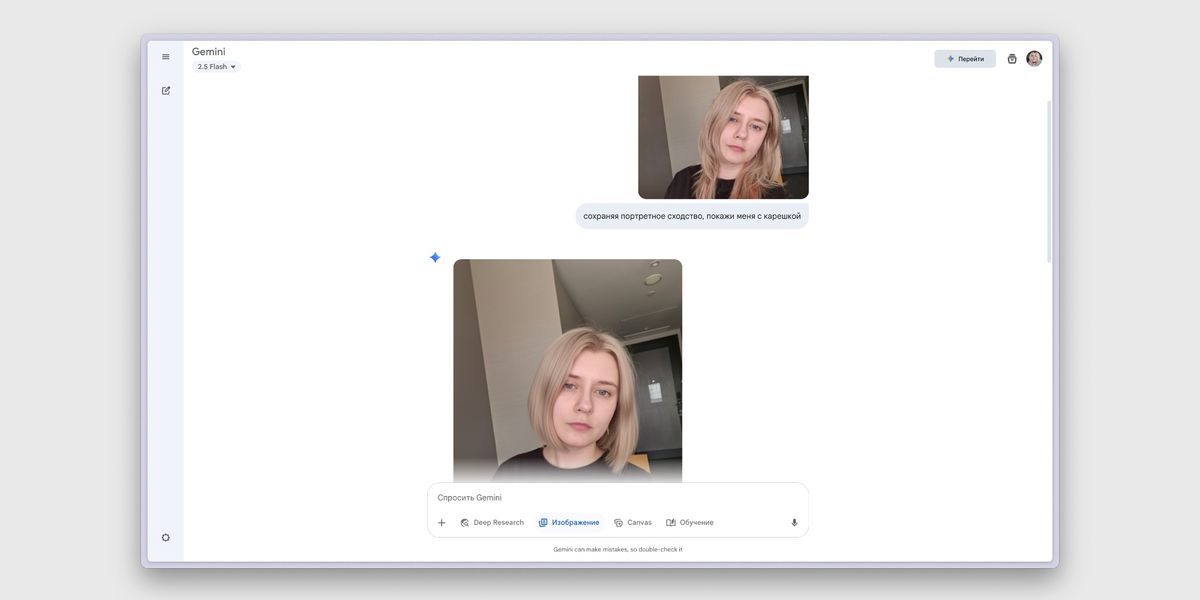The height and width of the screenshot is (600, 1200).
Task: Open the generated bob haircut image
Action: (x=567, y=370)
